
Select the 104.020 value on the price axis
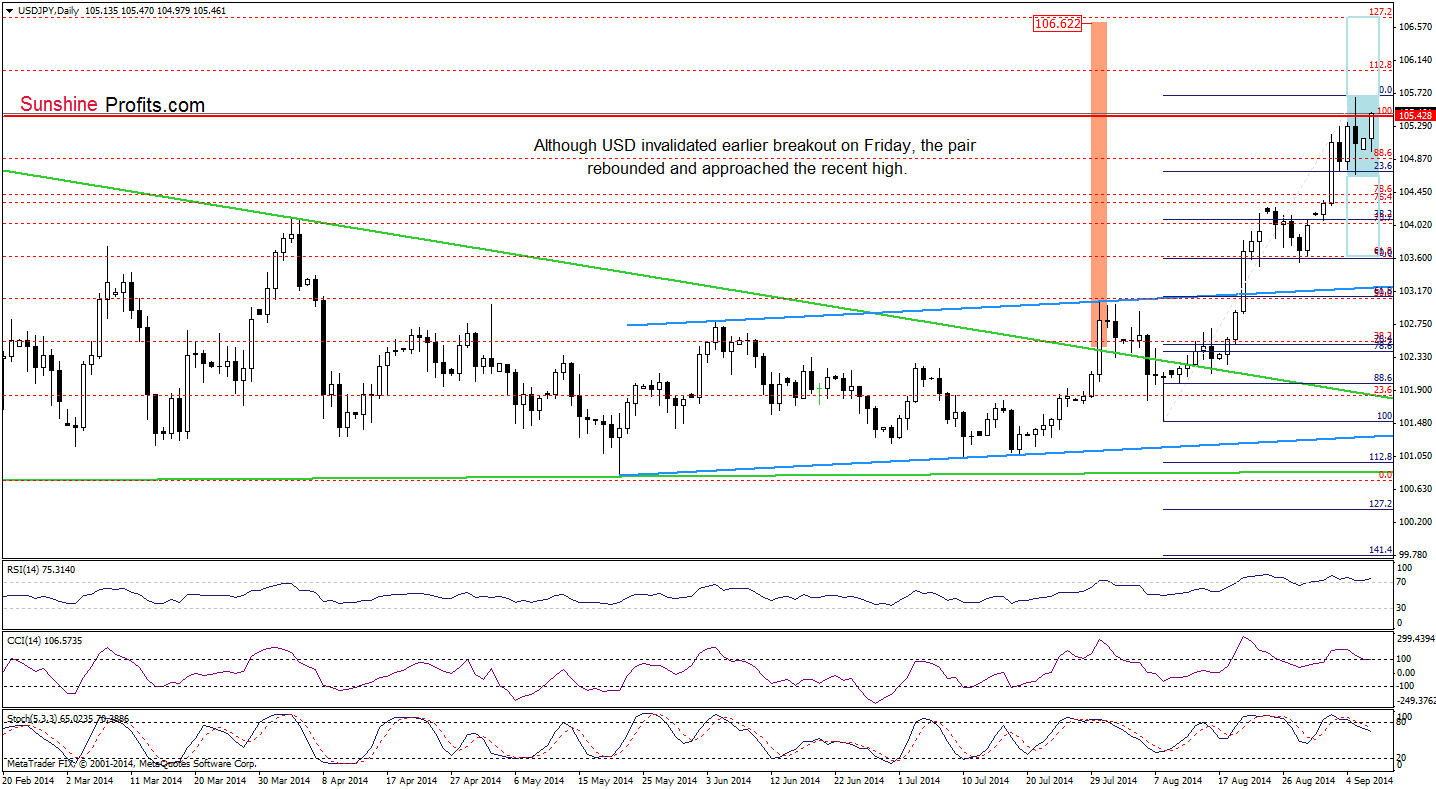point(1414,225)
